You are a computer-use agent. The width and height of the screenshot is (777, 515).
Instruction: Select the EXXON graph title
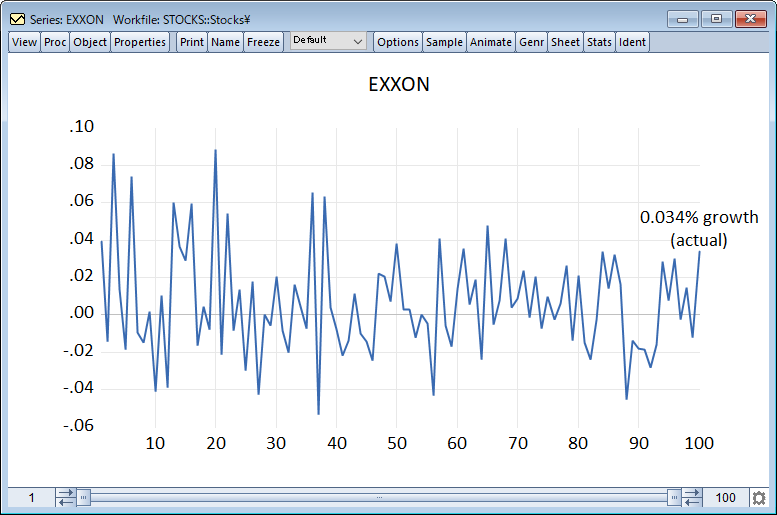(399, 84)
